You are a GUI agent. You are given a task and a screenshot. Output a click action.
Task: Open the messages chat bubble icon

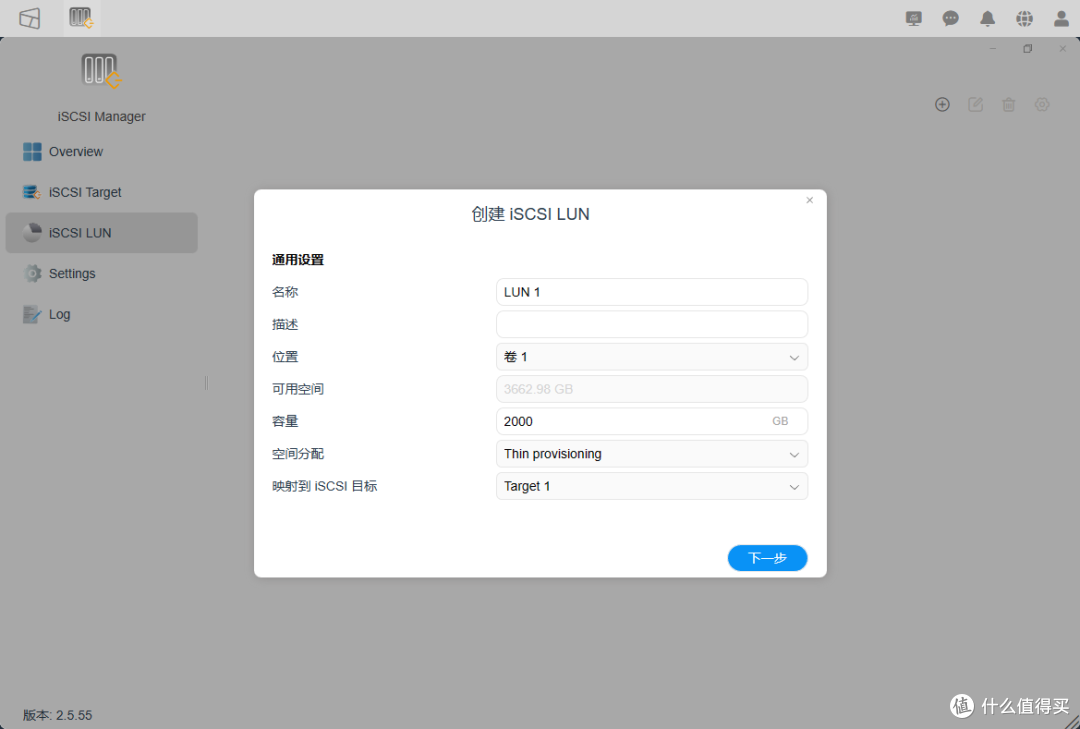coord(951,19)
